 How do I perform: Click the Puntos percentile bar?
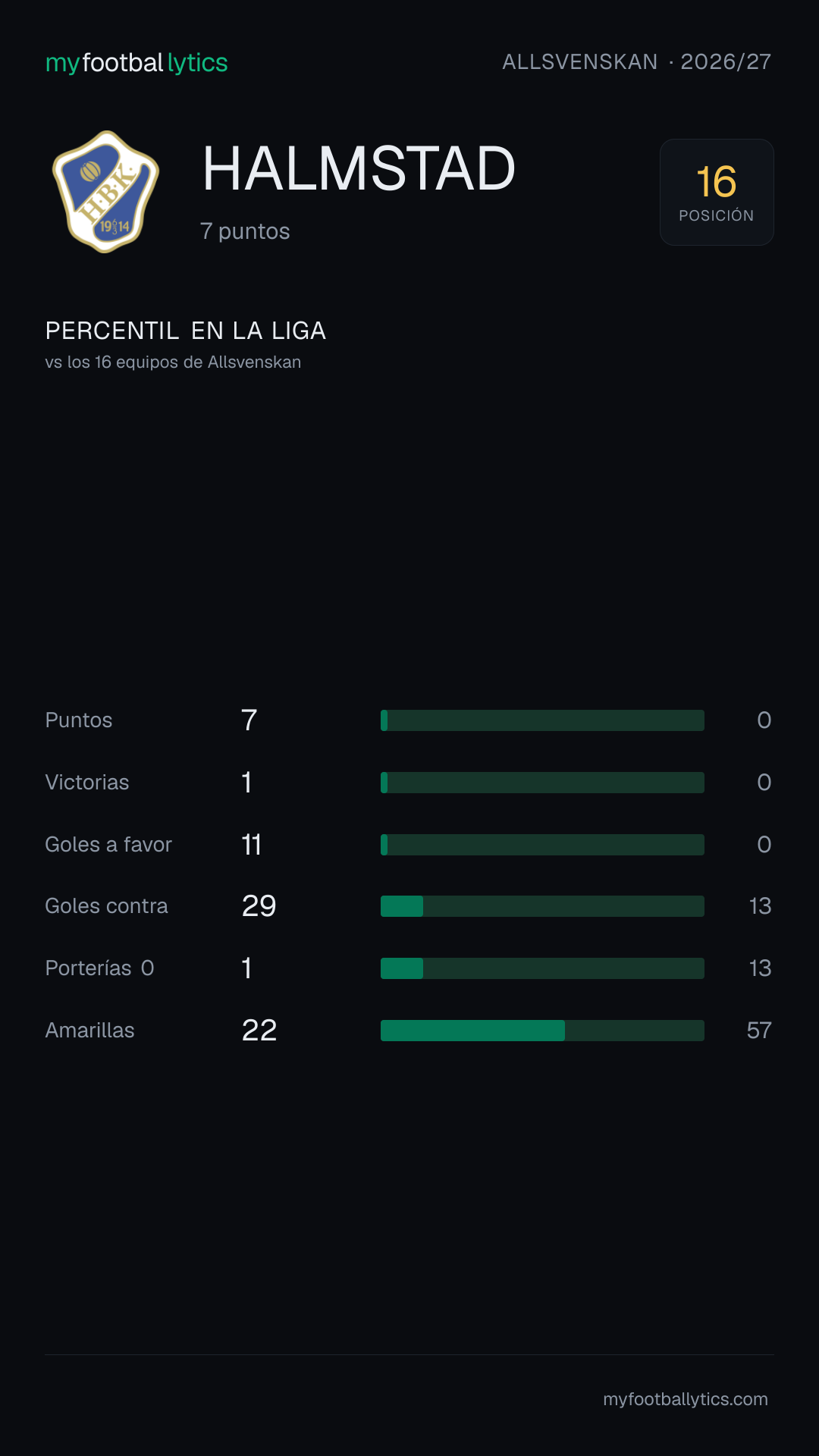tap(542, 720)
